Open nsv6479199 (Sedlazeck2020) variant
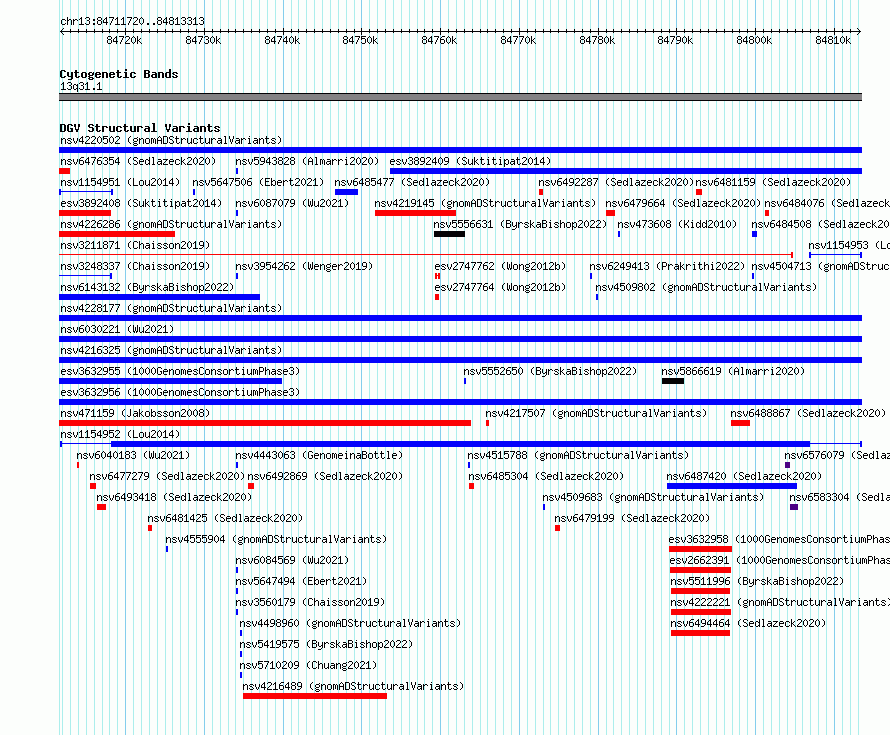This screenshot has height=735, width=890. tap(632, 518)
